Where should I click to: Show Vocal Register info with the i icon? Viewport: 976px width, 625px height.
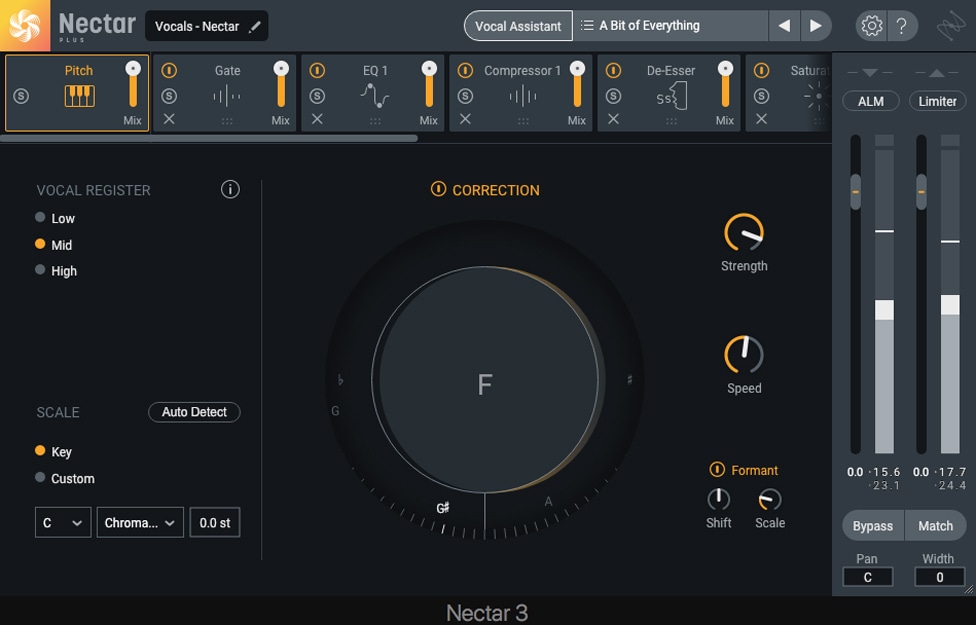click(x=230, y=189)
